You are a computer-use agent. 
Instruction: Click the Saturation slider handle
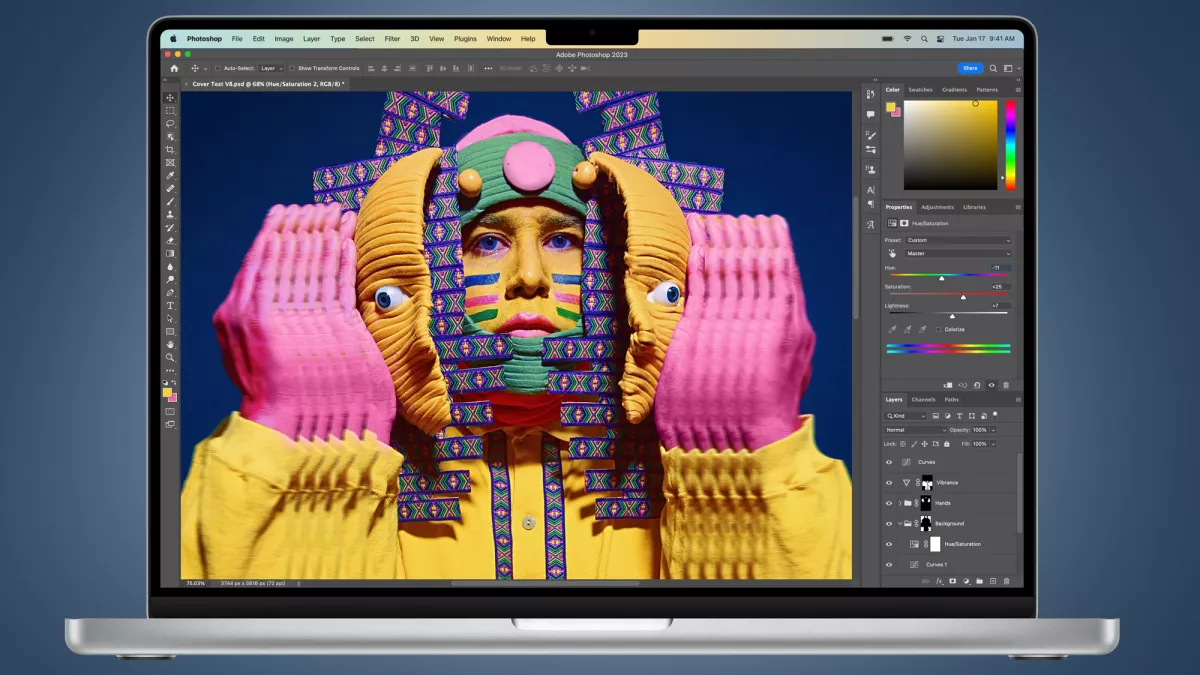(963, 297)
